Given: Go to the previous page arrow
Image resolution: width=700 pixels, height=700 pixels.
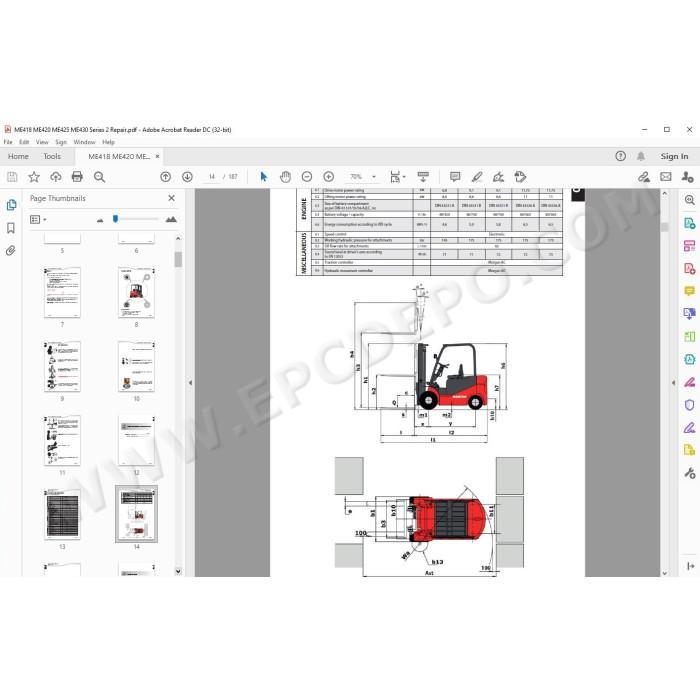Looking at the screenshot, I should coord(166,177).
